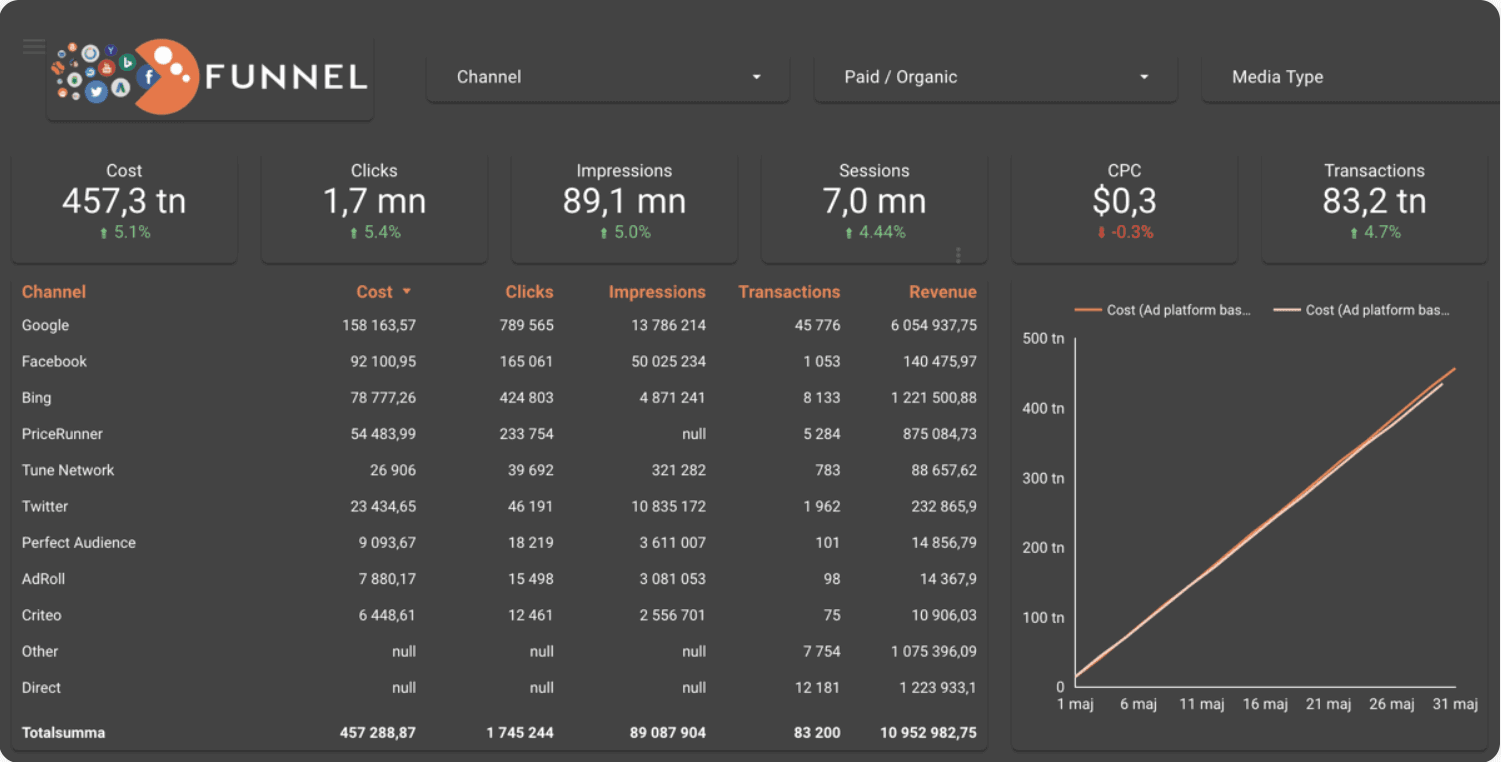Select the Criteo channel row
The height and width of the screenshot is (762, 1501).
click(499, 615)
